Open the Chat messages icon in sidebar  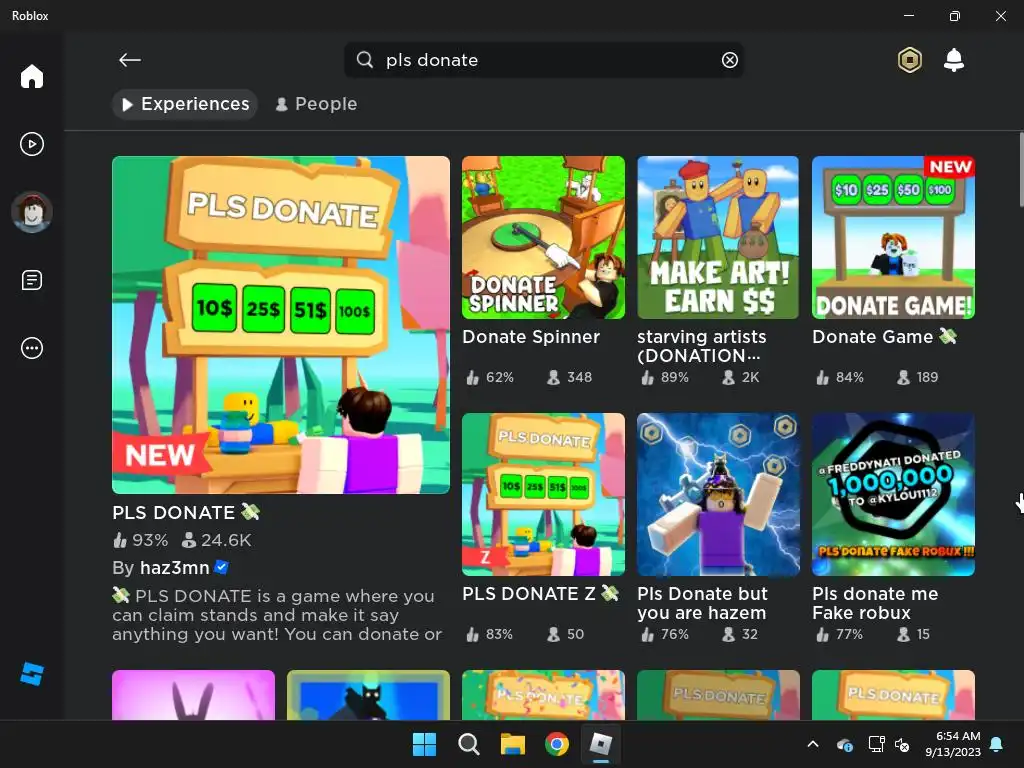31,280
